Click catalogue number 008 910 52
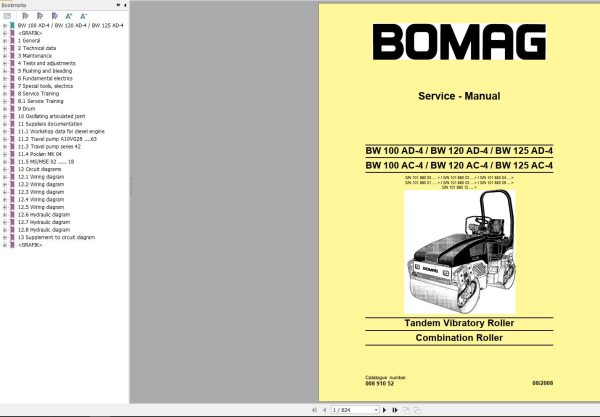The height and width of the screenshot is (417, 600). point(379,383)
